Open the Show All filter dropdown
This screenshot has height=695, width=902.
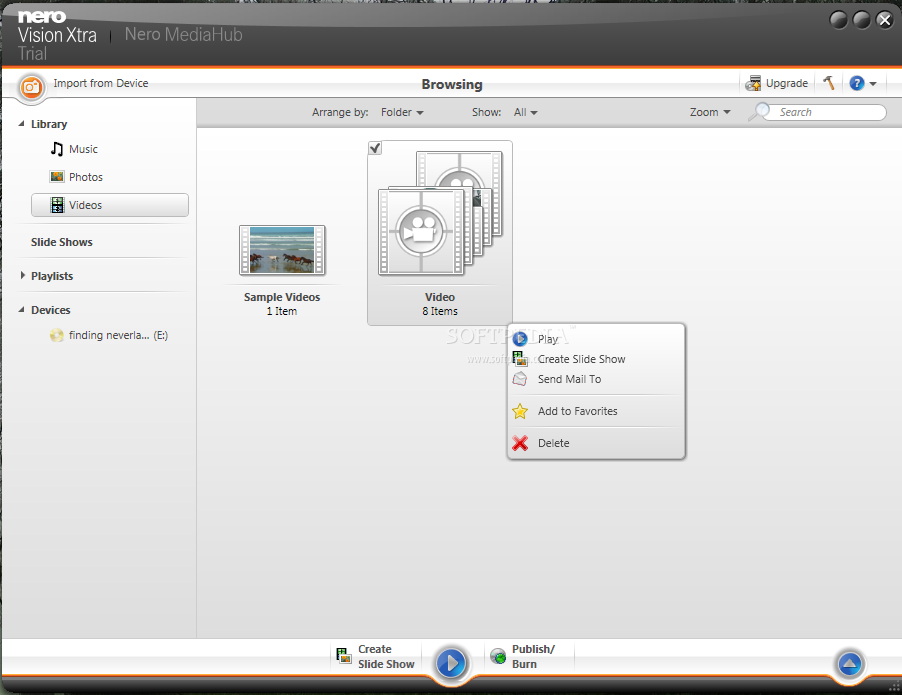[x=525, y=112]
